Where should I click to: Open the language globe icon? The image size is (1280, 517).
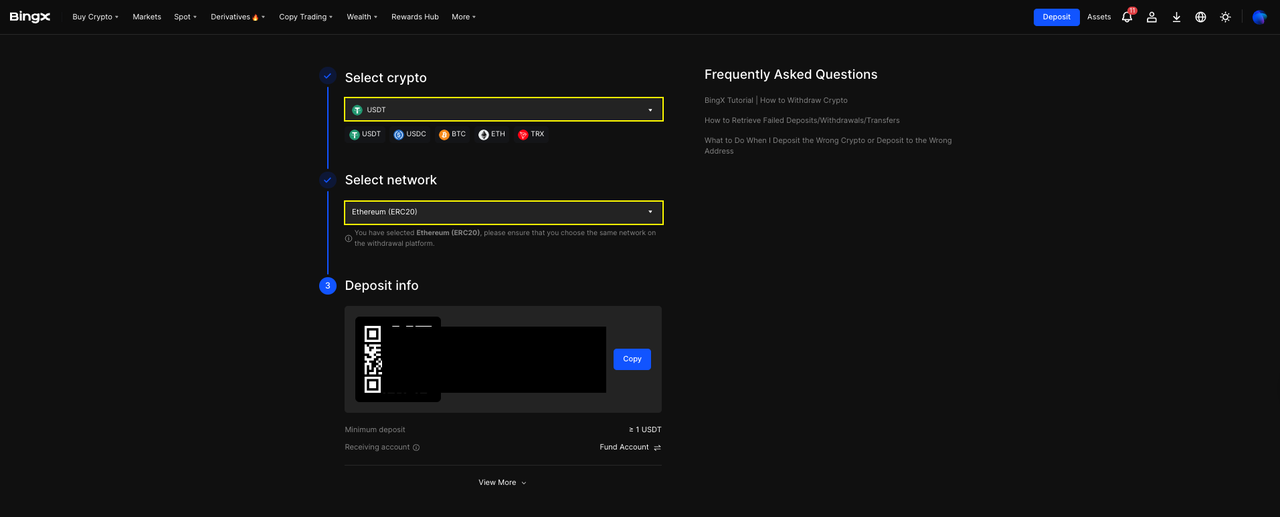pyautogui.click(x=1200, y=17)
